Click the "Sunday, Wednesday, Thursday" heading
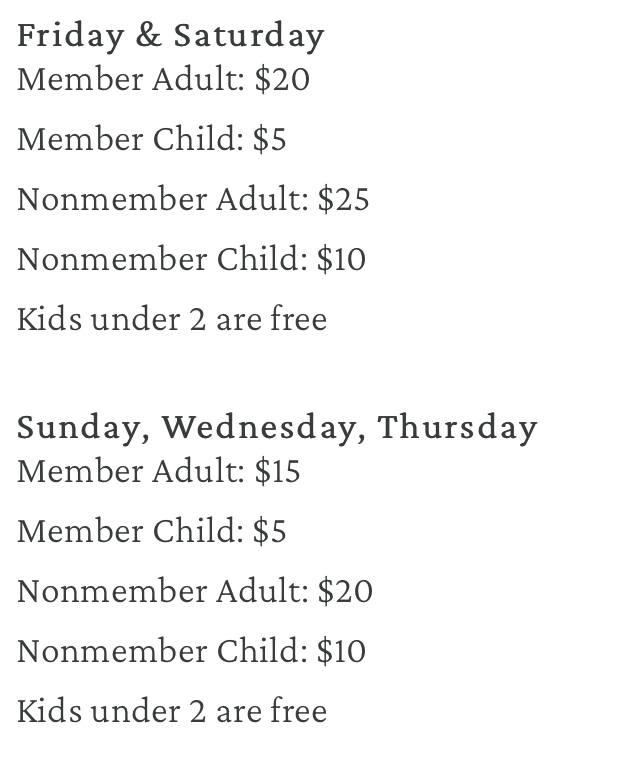This screenshot has width=632, height=770. pos(277,427)
